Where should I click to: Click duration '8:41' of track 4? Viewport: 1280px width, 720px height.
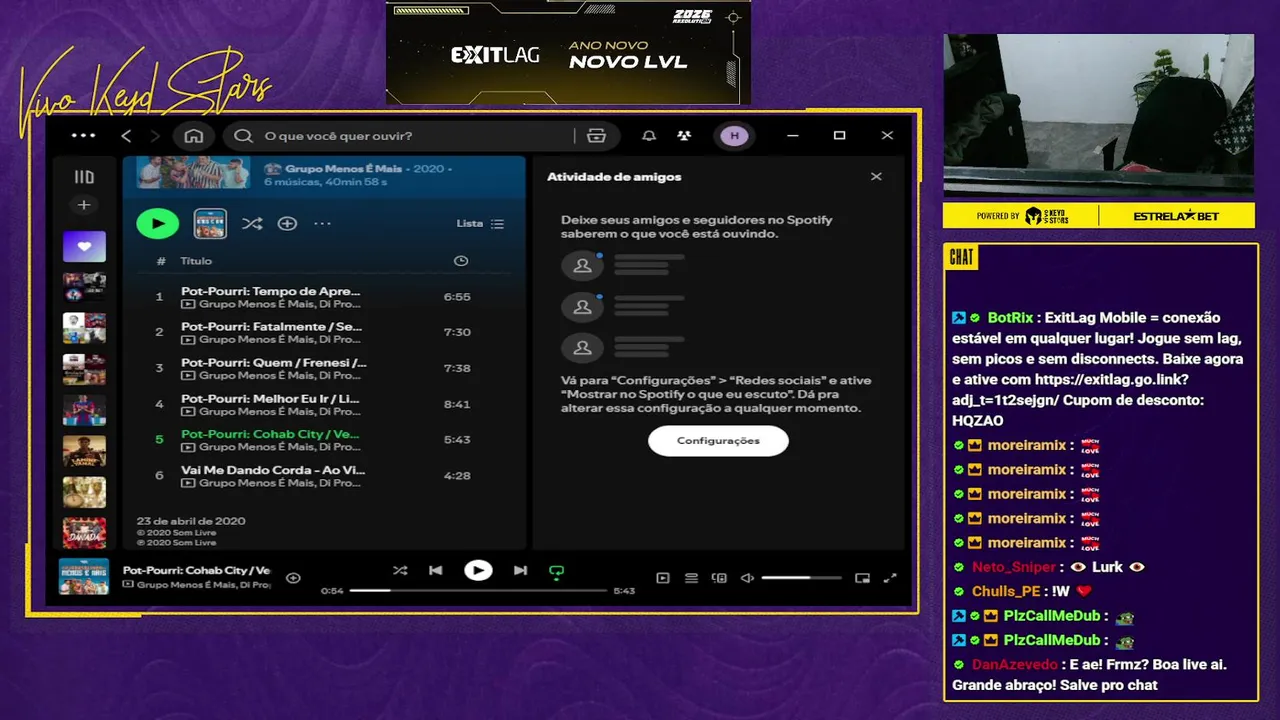click(457, 404)
